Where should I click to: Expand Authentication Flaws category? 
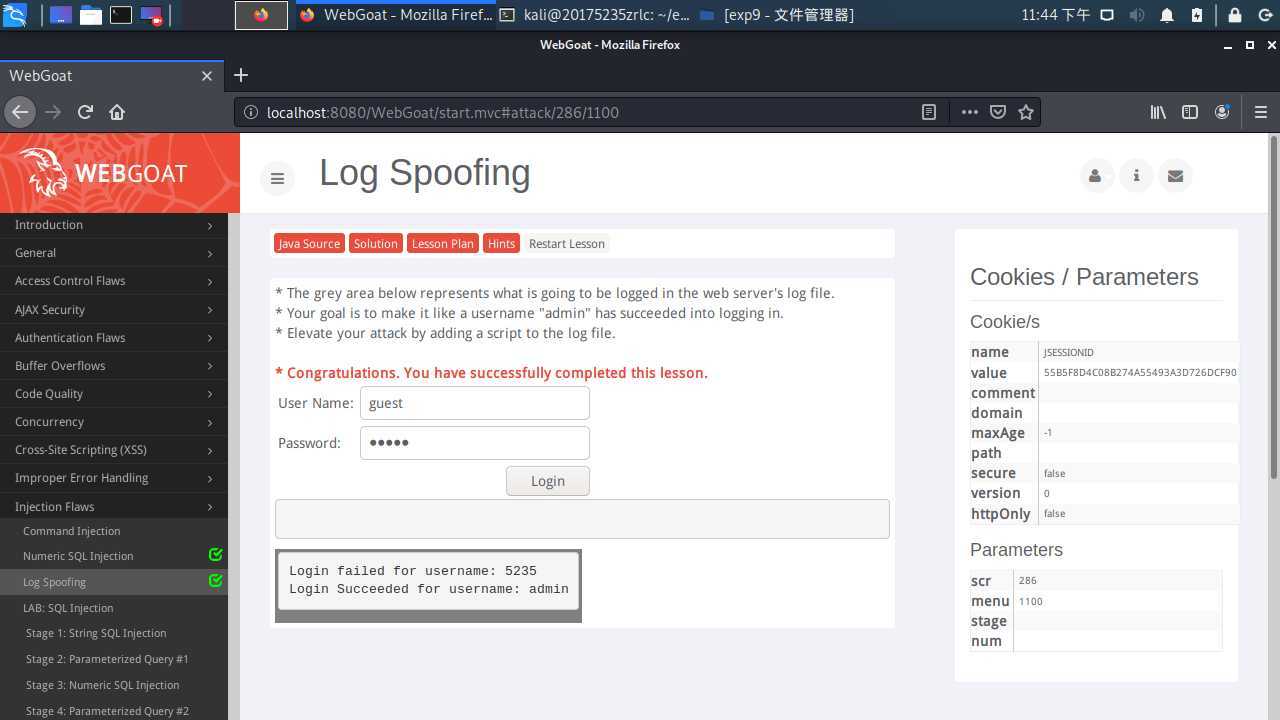pyautogui.click(x=114, y=338)
